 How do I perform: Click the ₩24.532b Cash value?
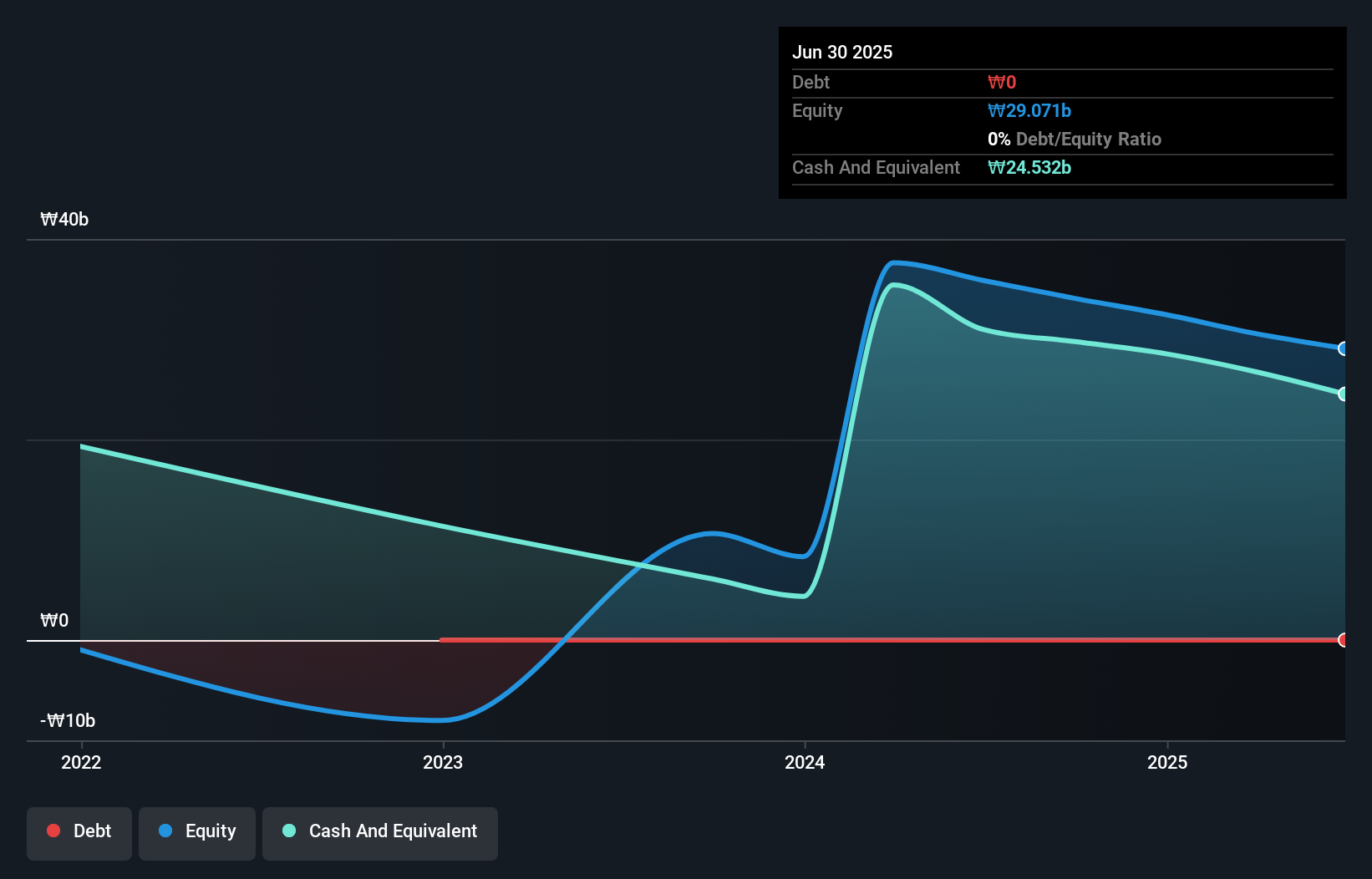point(1029,167)
